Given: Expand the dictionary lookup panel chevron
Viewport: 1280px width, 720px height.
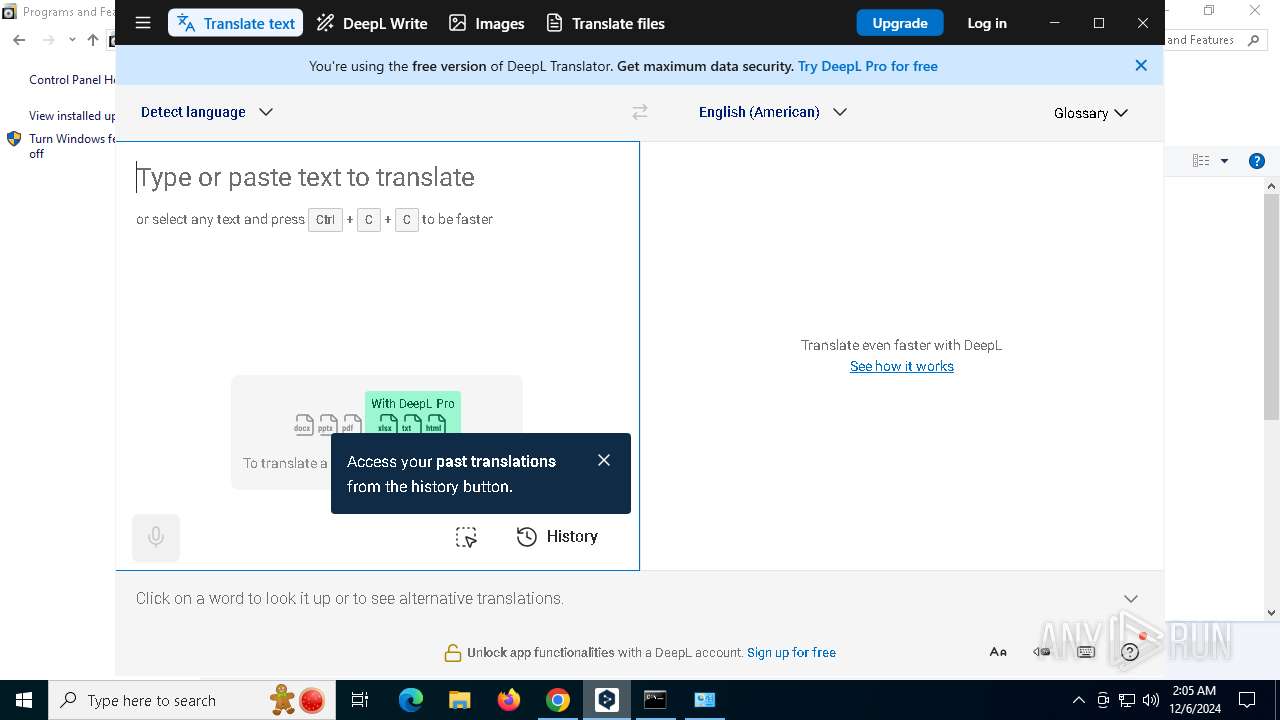Looking at the screenshot, I should (x=1131, y=598).
